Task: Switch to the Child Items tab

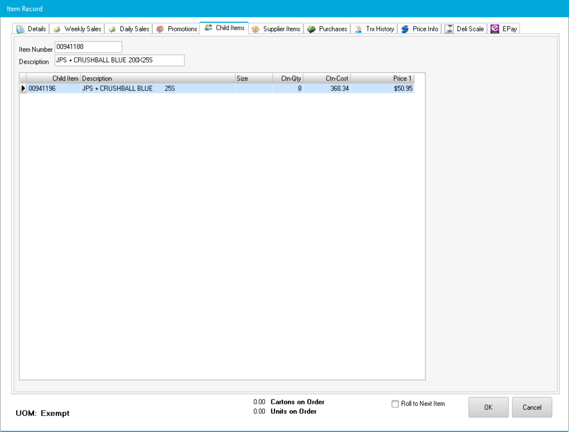Action: tap(224, 28)
